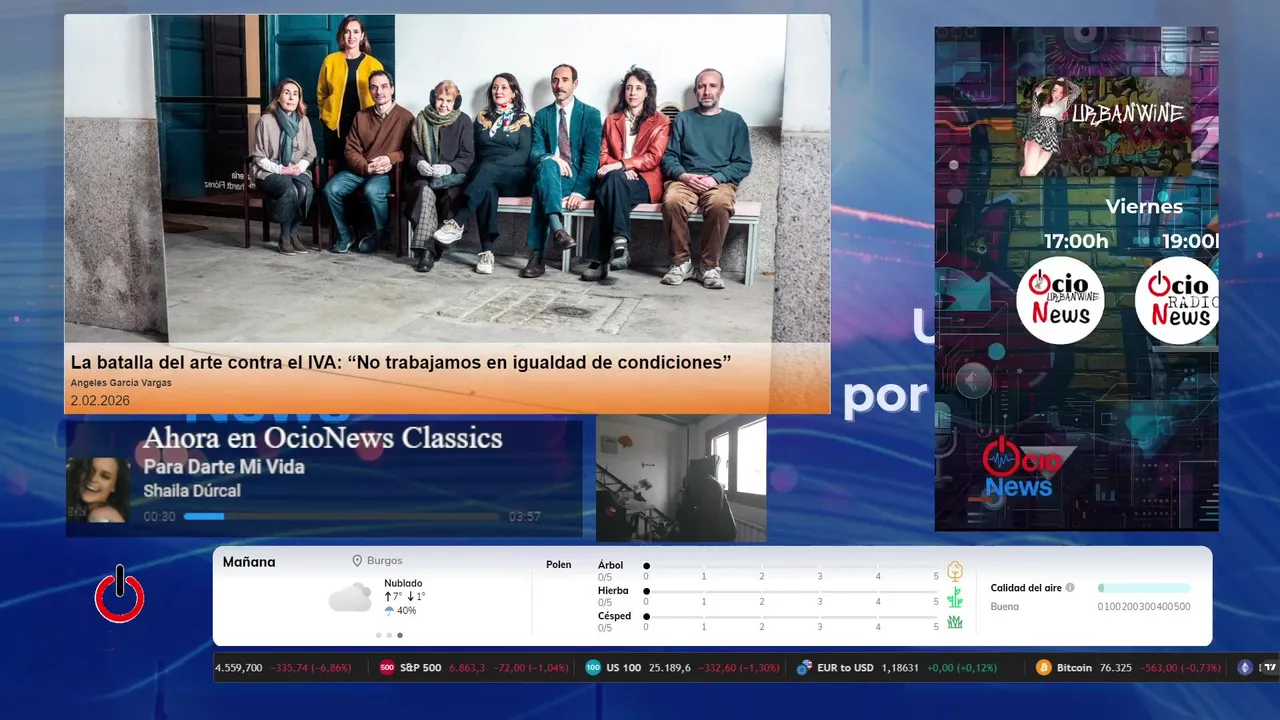This screenshot has width=1280, height=720.
Task: Click the cloudy weather icon
Action: tap(350, 598)
